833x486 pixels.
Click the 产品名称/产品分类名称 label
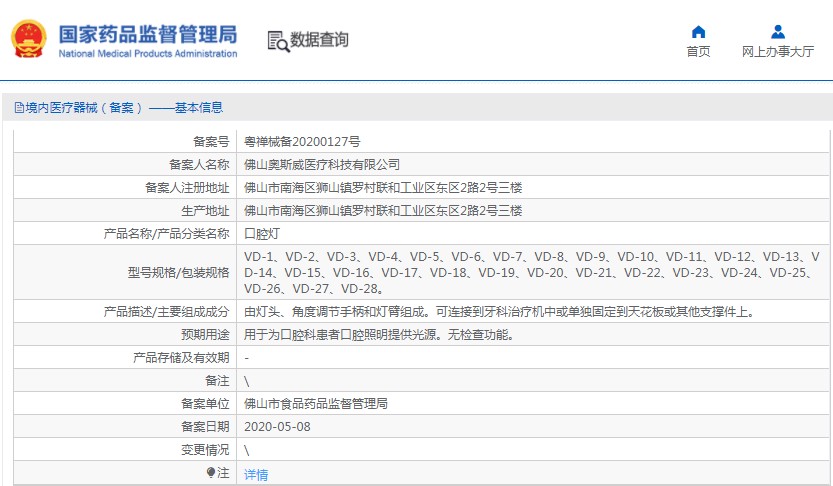(166, 234)
